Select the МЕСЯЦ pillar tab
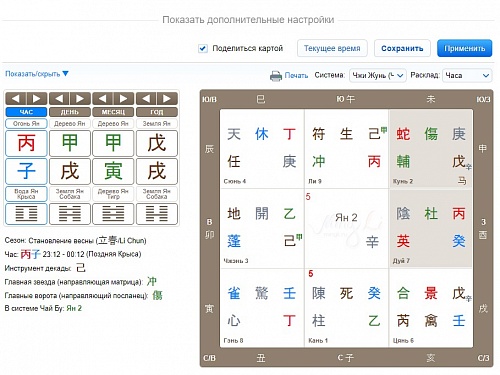 (113, 112)
